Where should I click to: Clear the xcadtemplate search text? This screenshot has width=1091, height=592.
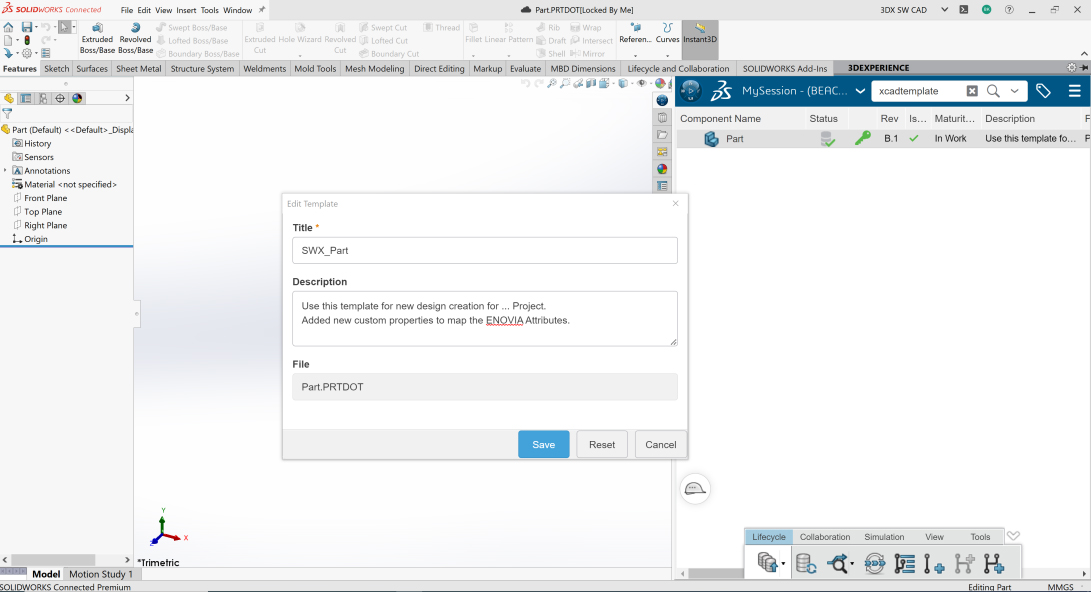[972, 91]
